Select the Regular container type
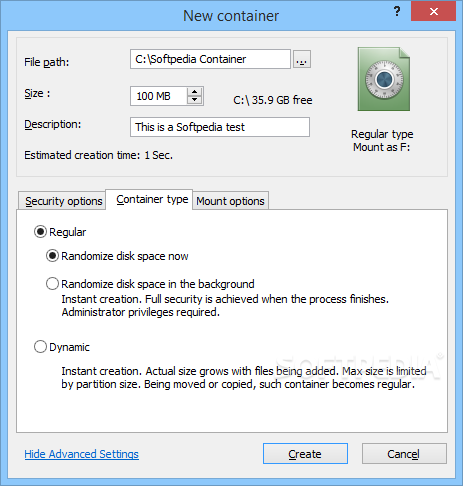Screen dimensions: 463x486 click(60, 232)
